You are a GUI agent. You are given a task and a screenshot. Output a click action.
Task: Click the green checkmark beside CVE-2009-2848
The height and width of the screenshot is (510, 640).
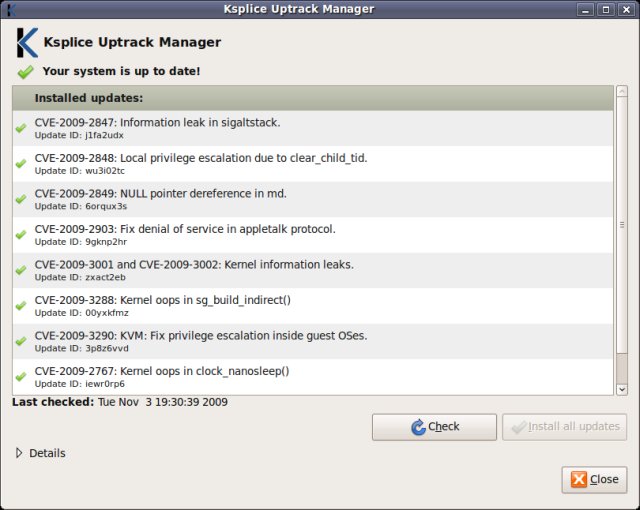click(x=21, y=163)
